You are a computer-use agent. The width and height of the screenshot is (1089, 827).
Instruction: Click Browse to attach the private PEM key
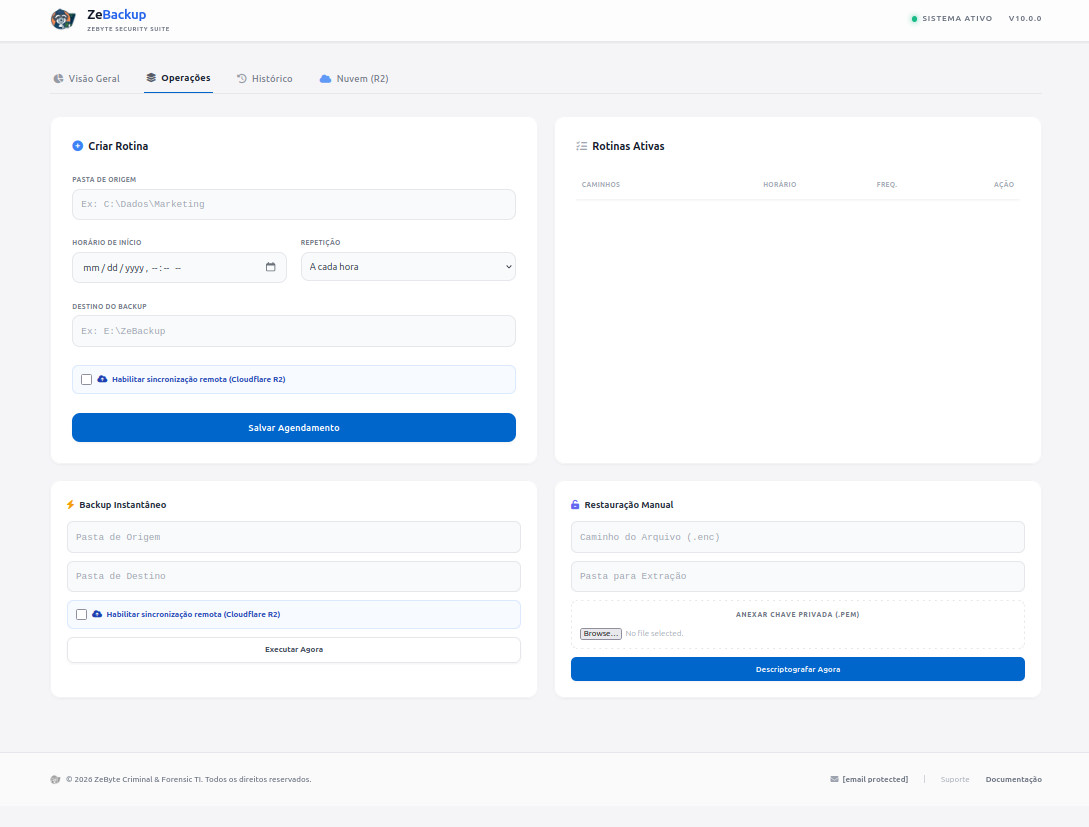[600, 633]
